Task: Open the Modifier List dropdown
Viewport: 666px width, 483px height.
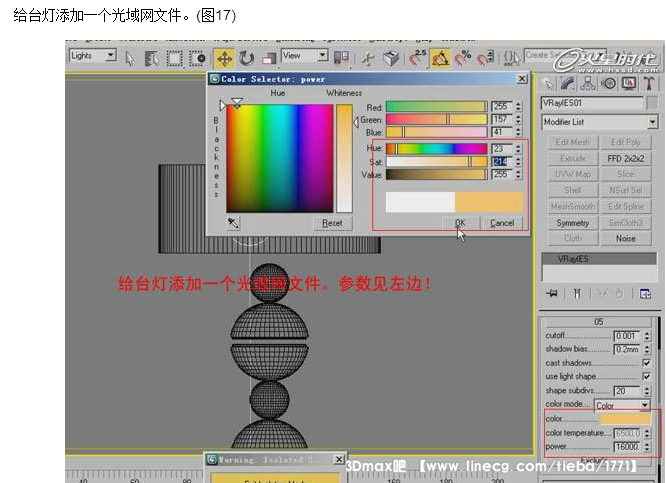Action: pyautogui.click(x=599, y=122)
